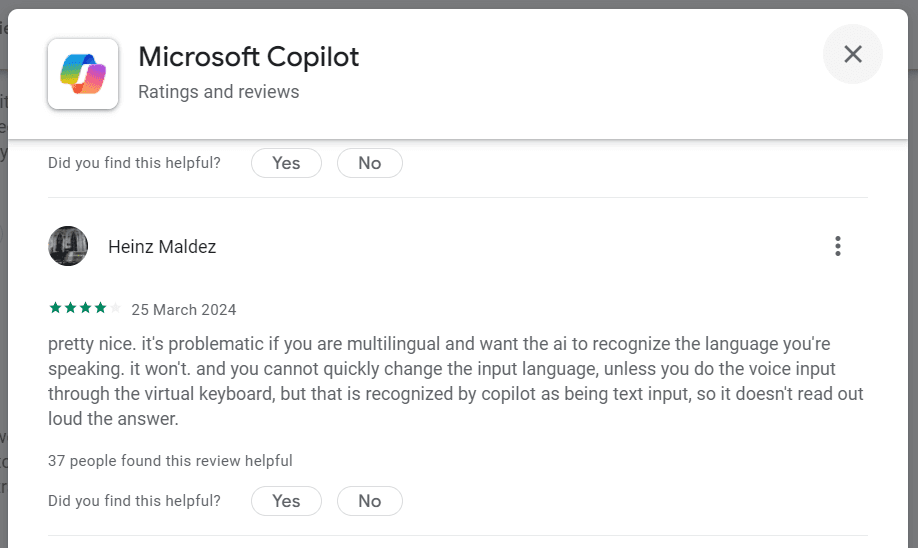Viewport: 918px width, 548px height.
Task: Mark Heinz Maldez's review as helpful with Yes
Action: coord(286,501)
